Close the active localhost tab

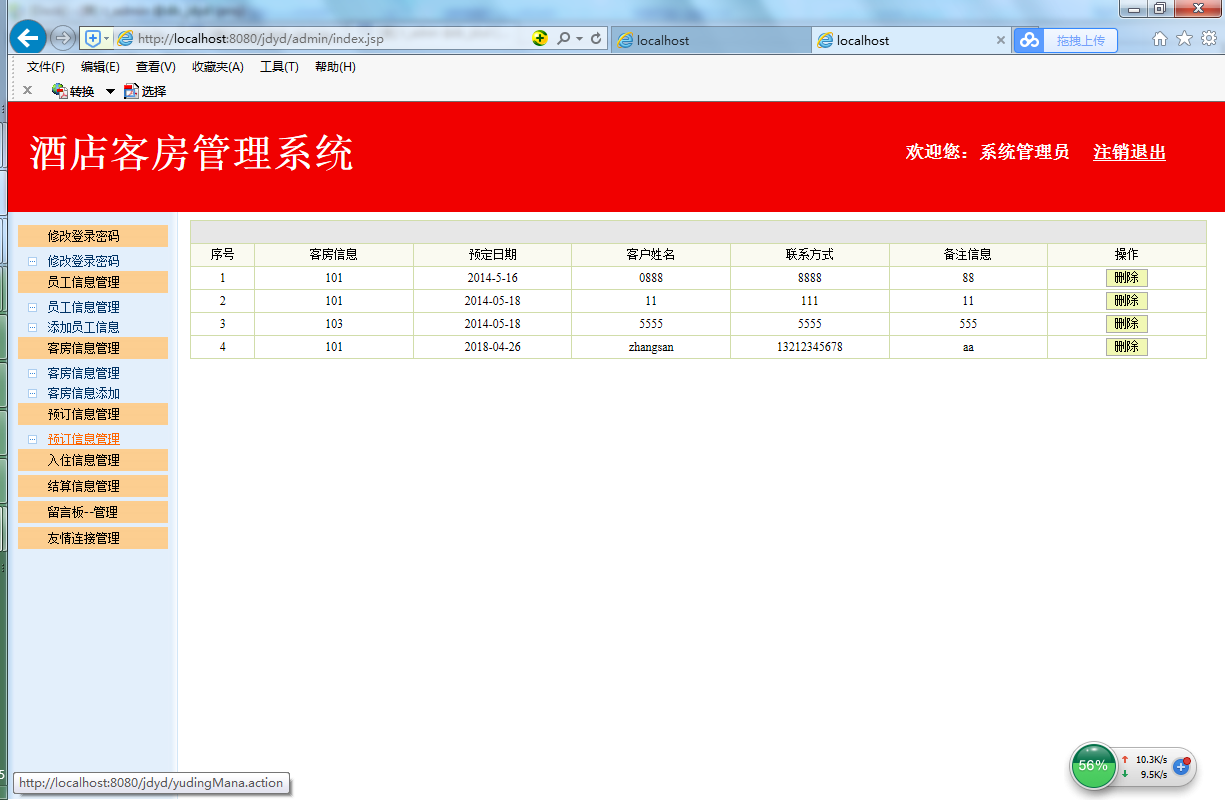1000,40
